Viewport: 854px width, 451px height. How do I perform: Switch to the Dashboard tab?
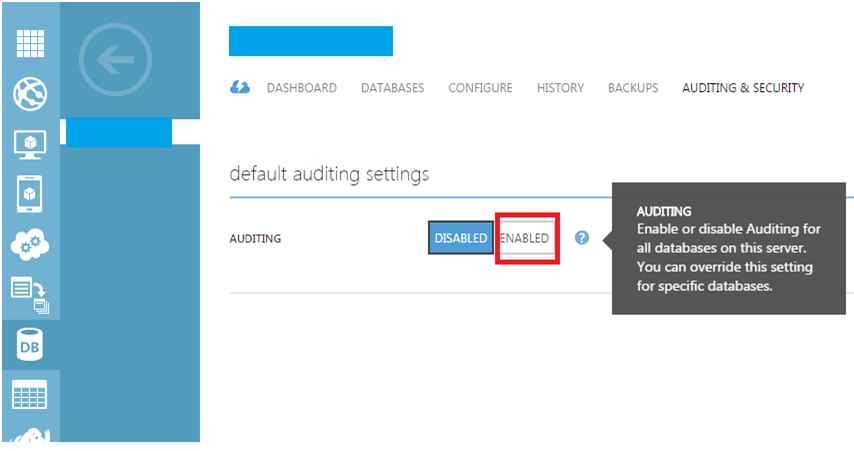[x=302, y=88]
